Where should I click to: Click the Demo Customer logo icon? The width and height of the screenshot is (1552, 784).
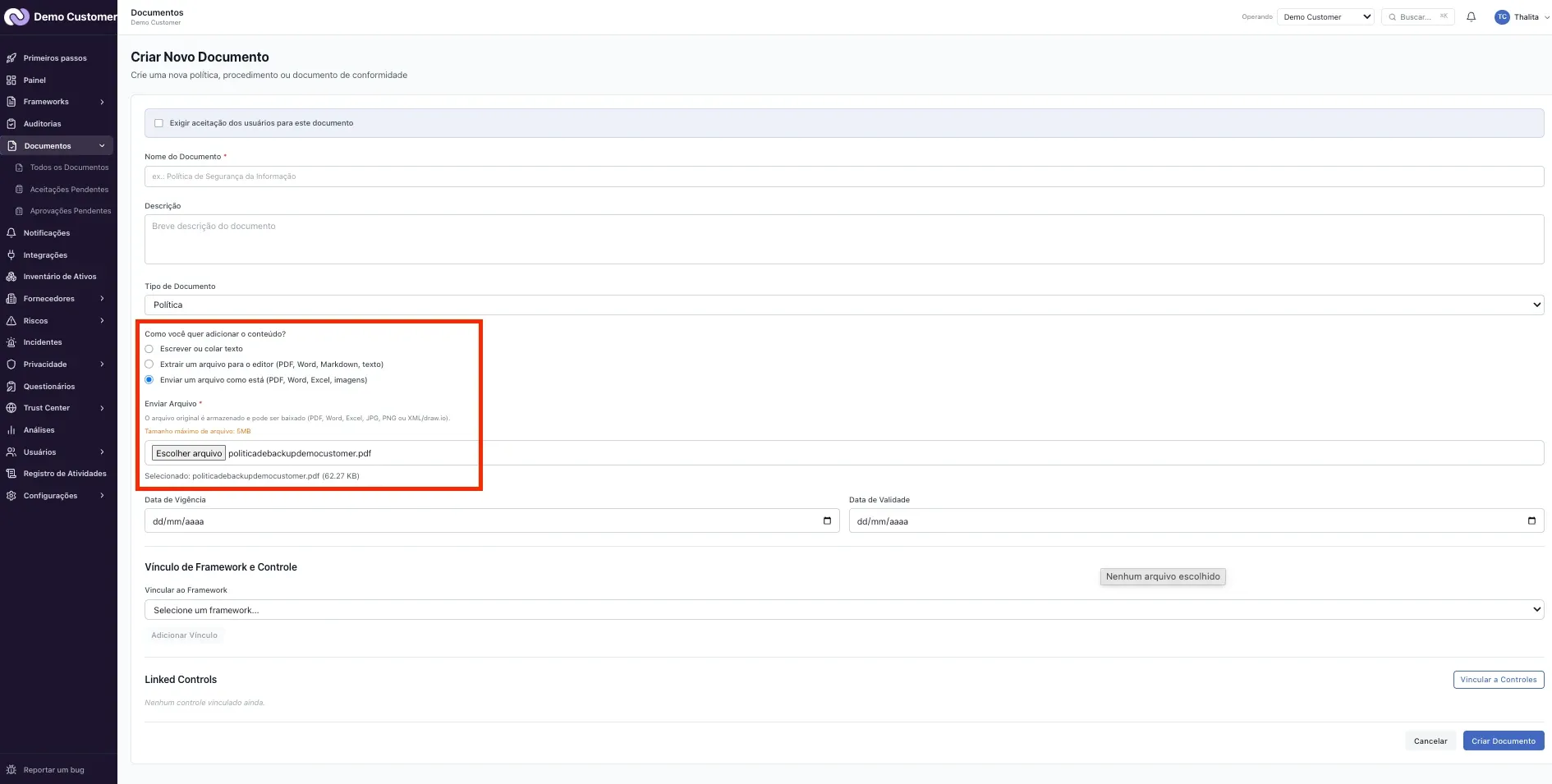(16, 16)
